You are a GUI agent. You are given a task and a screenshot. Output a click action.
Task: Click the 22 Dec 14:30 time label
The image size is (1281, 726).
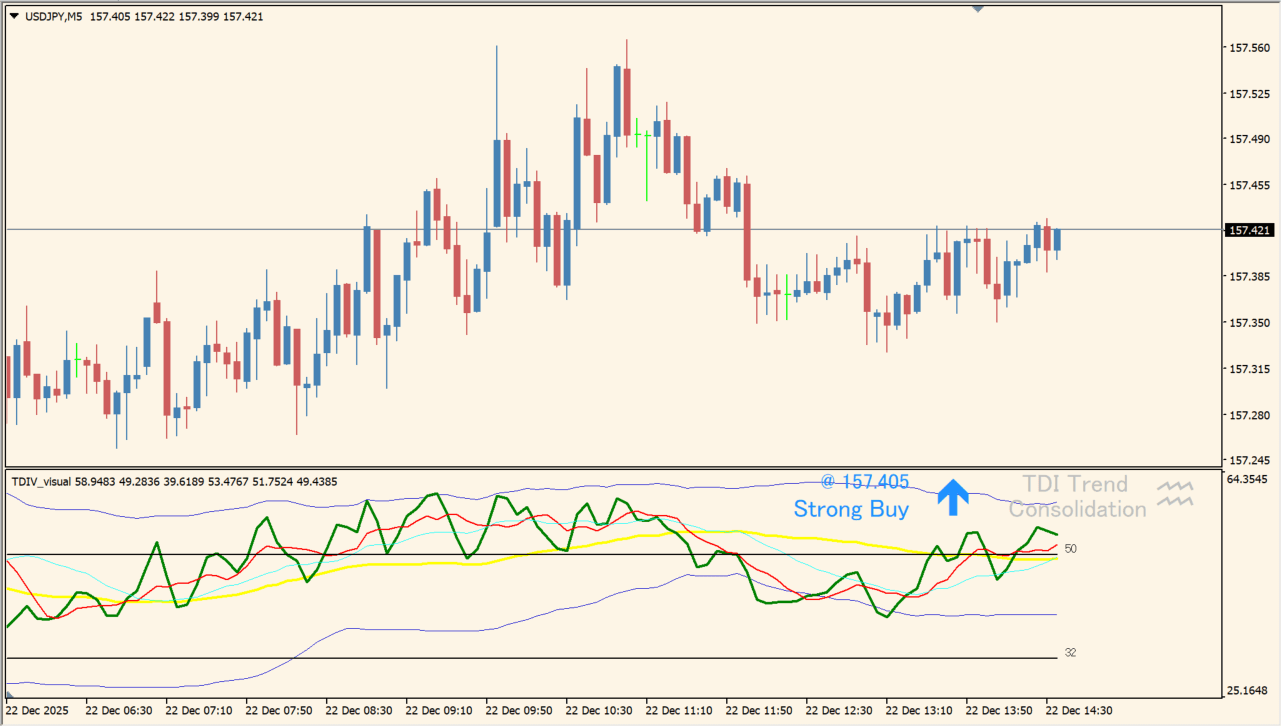(1079, 711)
